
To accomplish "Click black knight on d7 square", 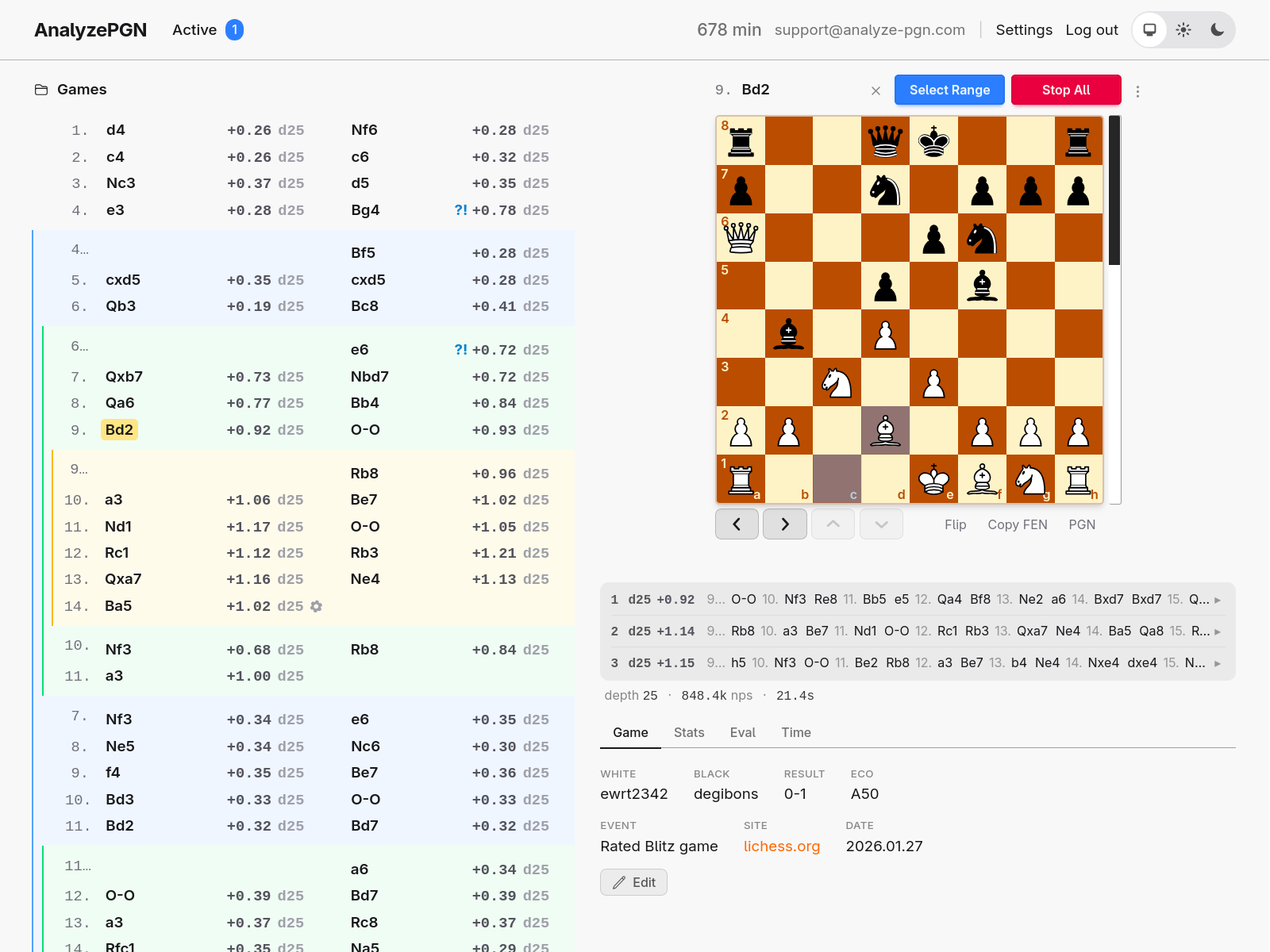I will click(x=886, y=189).
